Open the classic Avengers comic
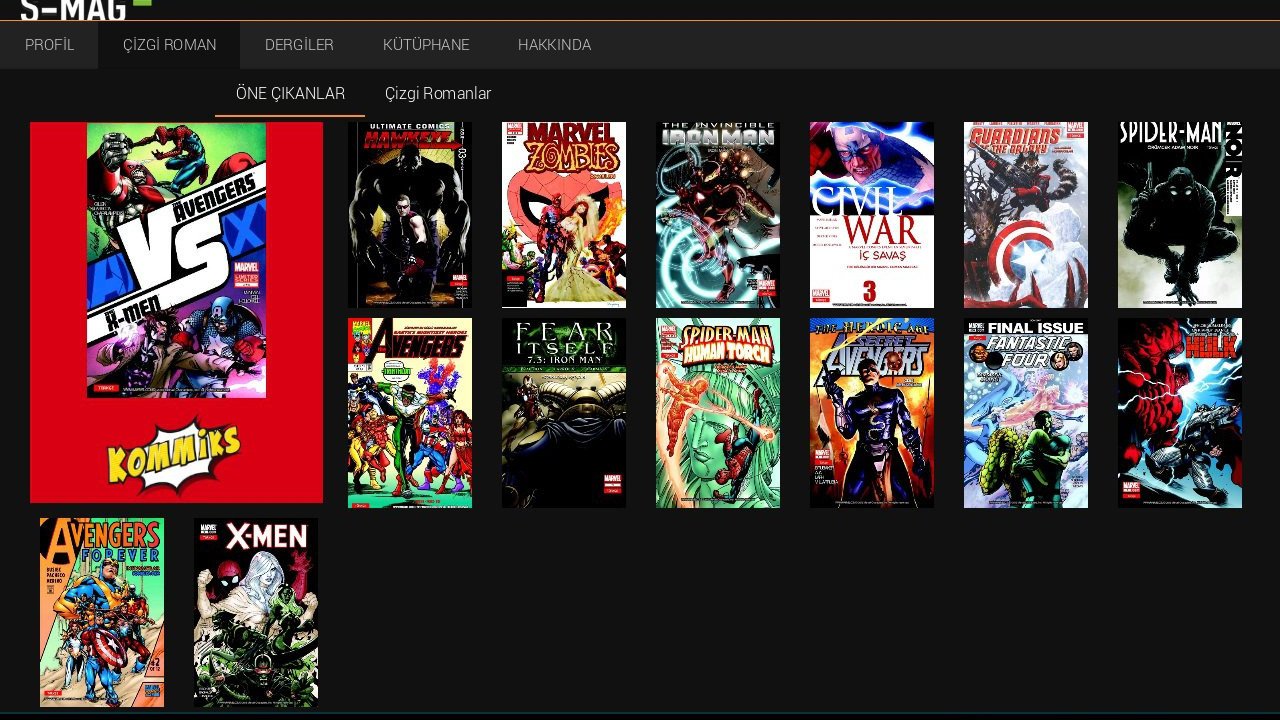Screen dimensions: 1280x720 pos(409,412)
